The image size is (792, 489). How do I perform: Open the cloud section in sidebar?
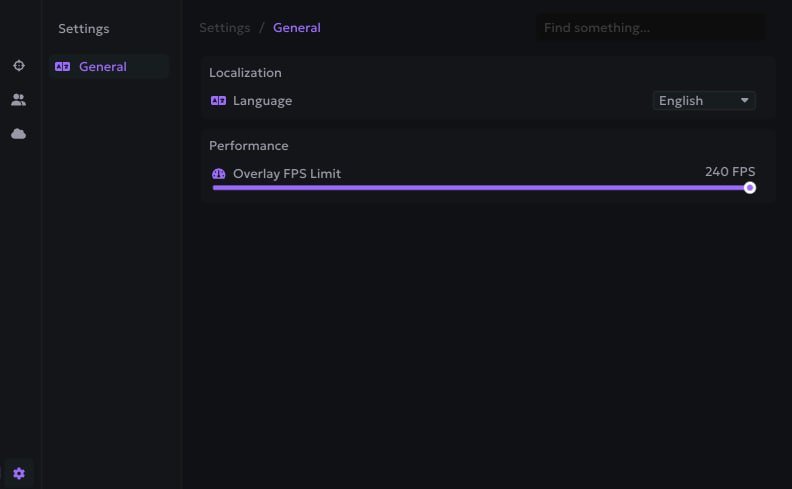coord(19,133)
